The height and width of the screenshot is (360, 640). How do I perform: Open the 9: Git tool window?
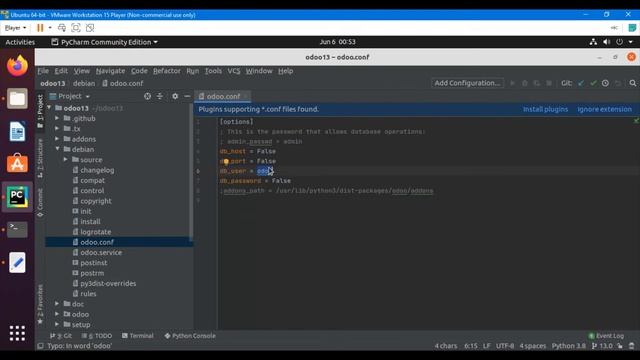[60, 336]
